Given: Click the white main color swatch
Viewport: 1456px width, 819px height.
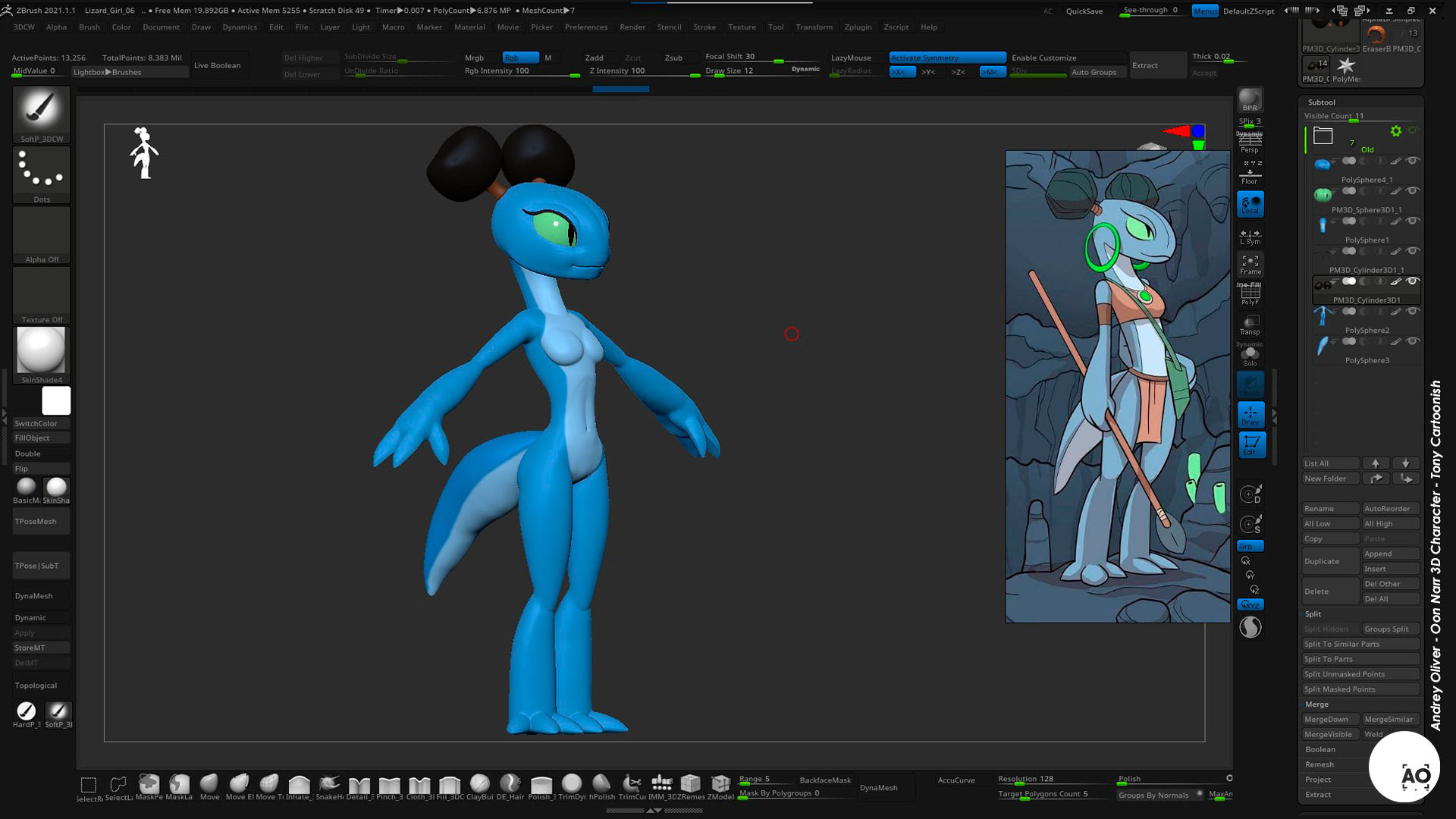Looking at the screenshot, I should tap(56, 400).
